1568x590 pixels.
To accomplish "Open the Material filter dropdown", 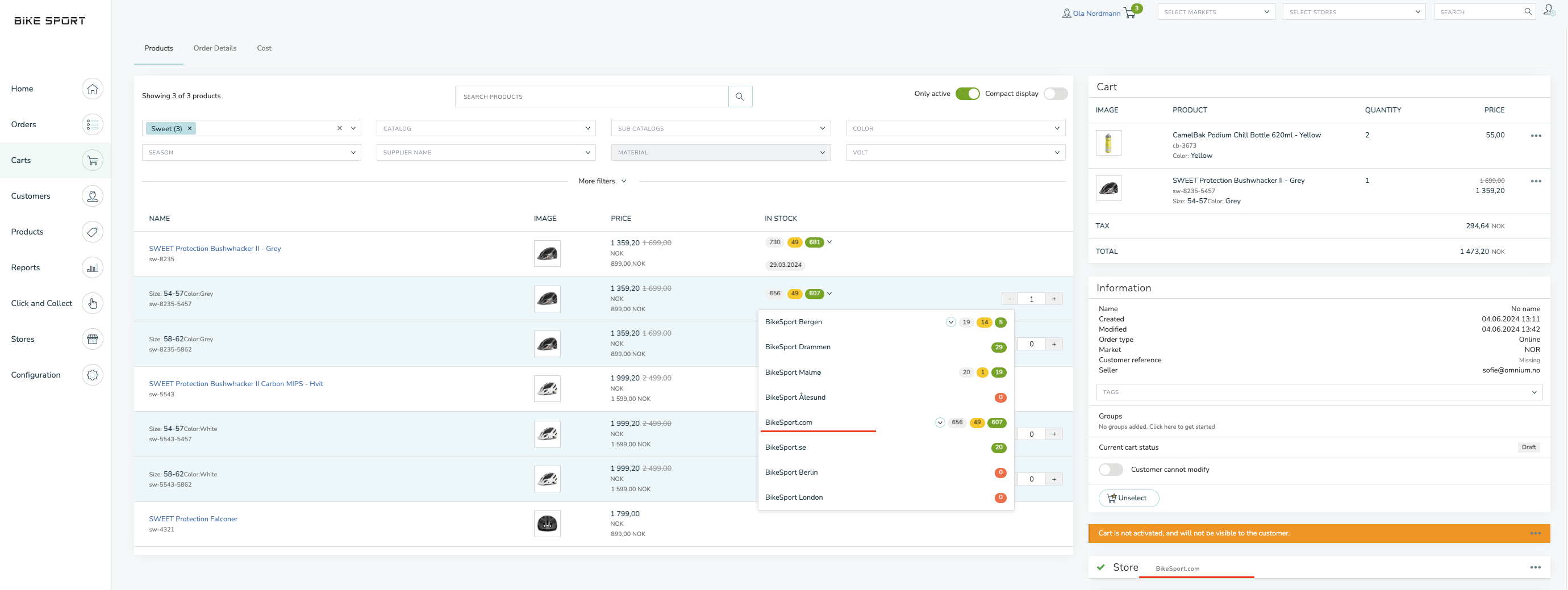I will (721, 153).
